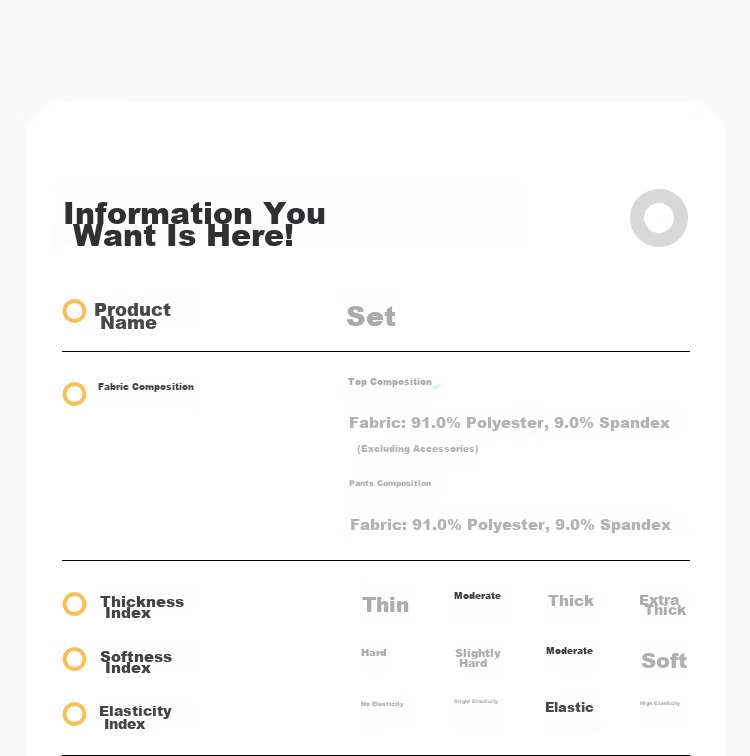Click the large gray ring icon

658,218
